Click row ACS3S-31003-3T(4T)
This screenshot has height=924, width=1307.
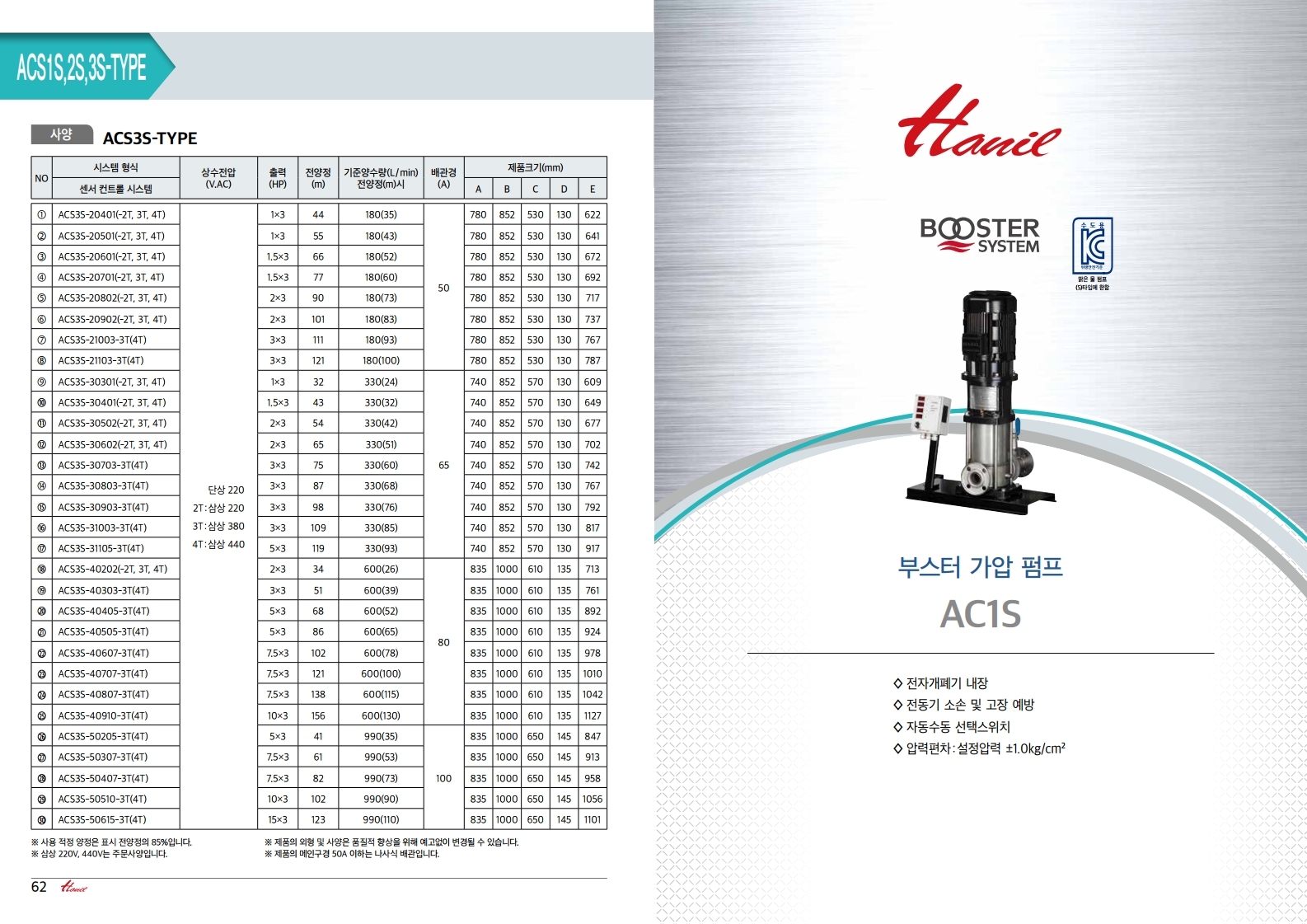click(x=319, y=528)
